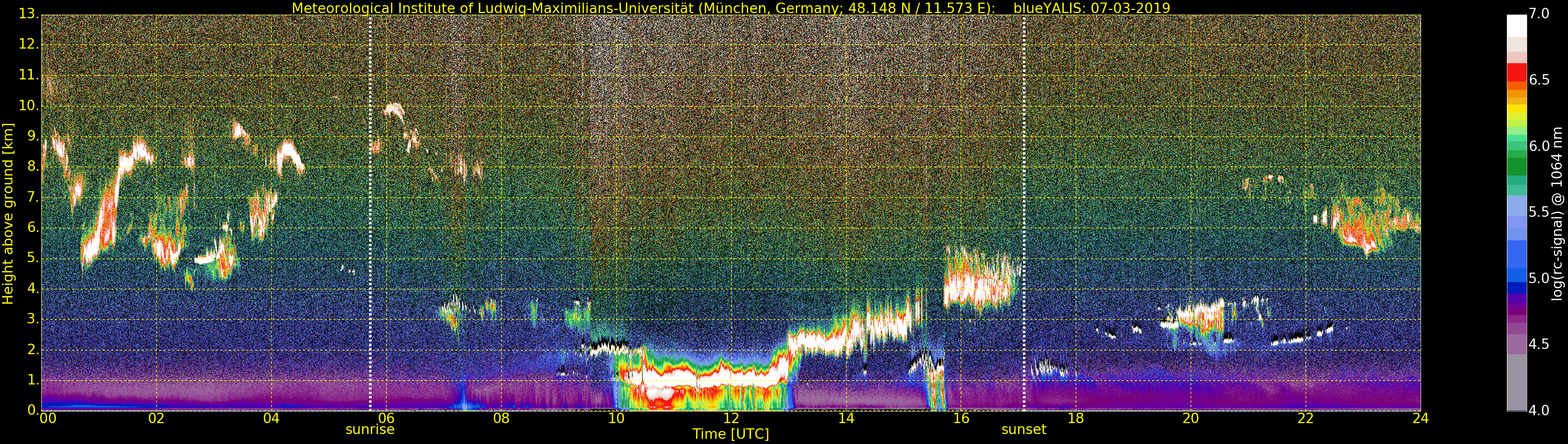The width and height of the screenshot is (1568, 444).
Task: Click the 06 time tick label
Action: point(386,418)
